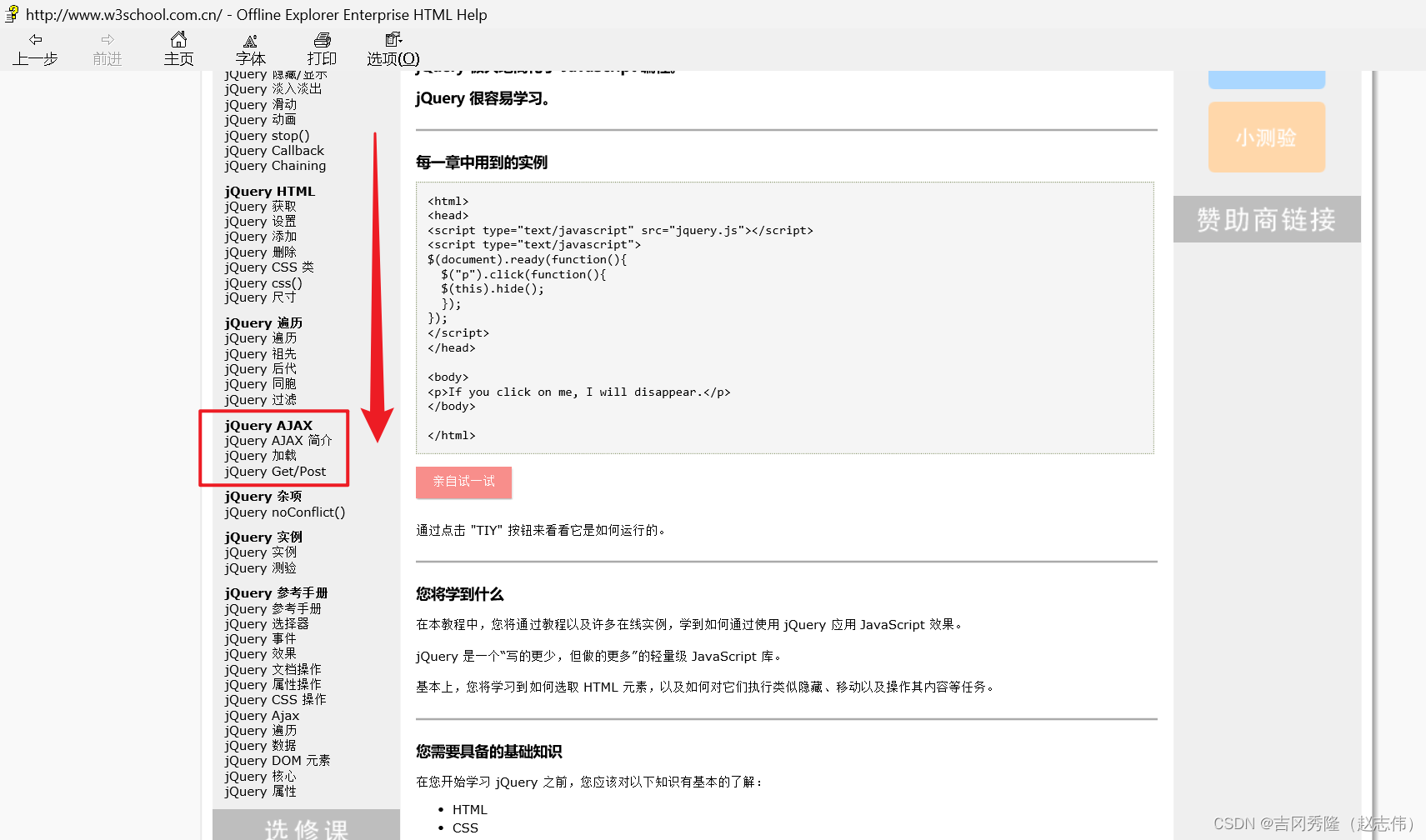
Task: Open the jQuery 事件 link
Action: (260, 639)
